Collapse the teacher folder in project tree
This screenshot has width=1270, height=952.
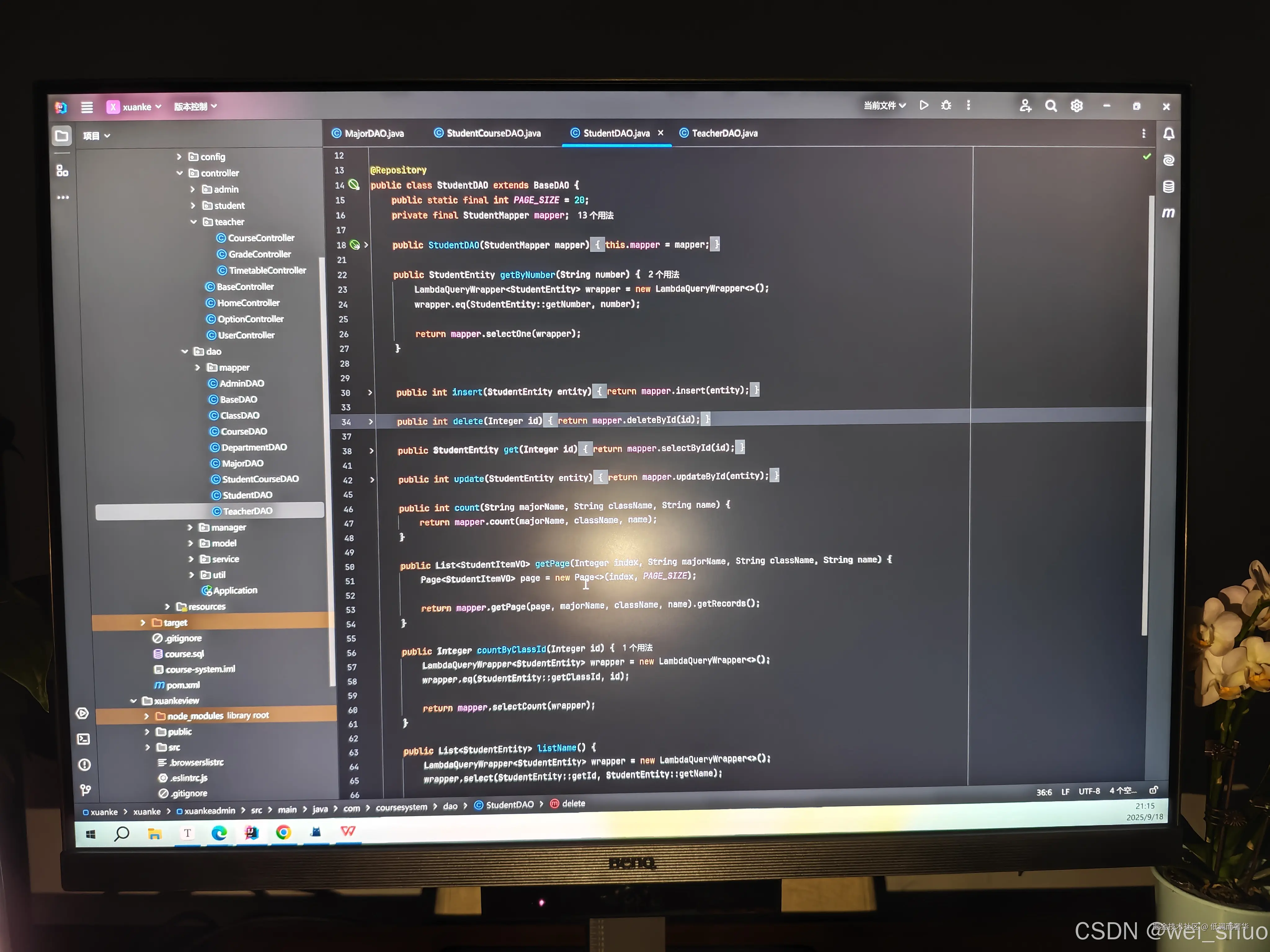193,222
